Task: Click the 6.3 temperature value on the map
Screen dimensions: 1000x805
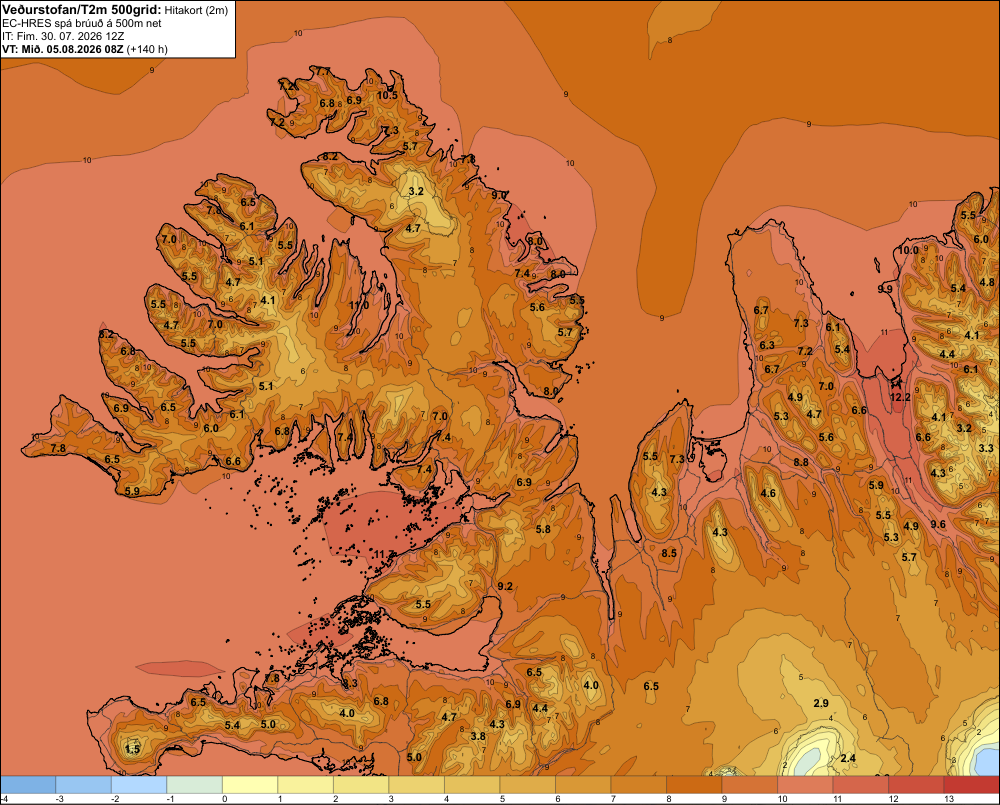Action: point(767,345)
